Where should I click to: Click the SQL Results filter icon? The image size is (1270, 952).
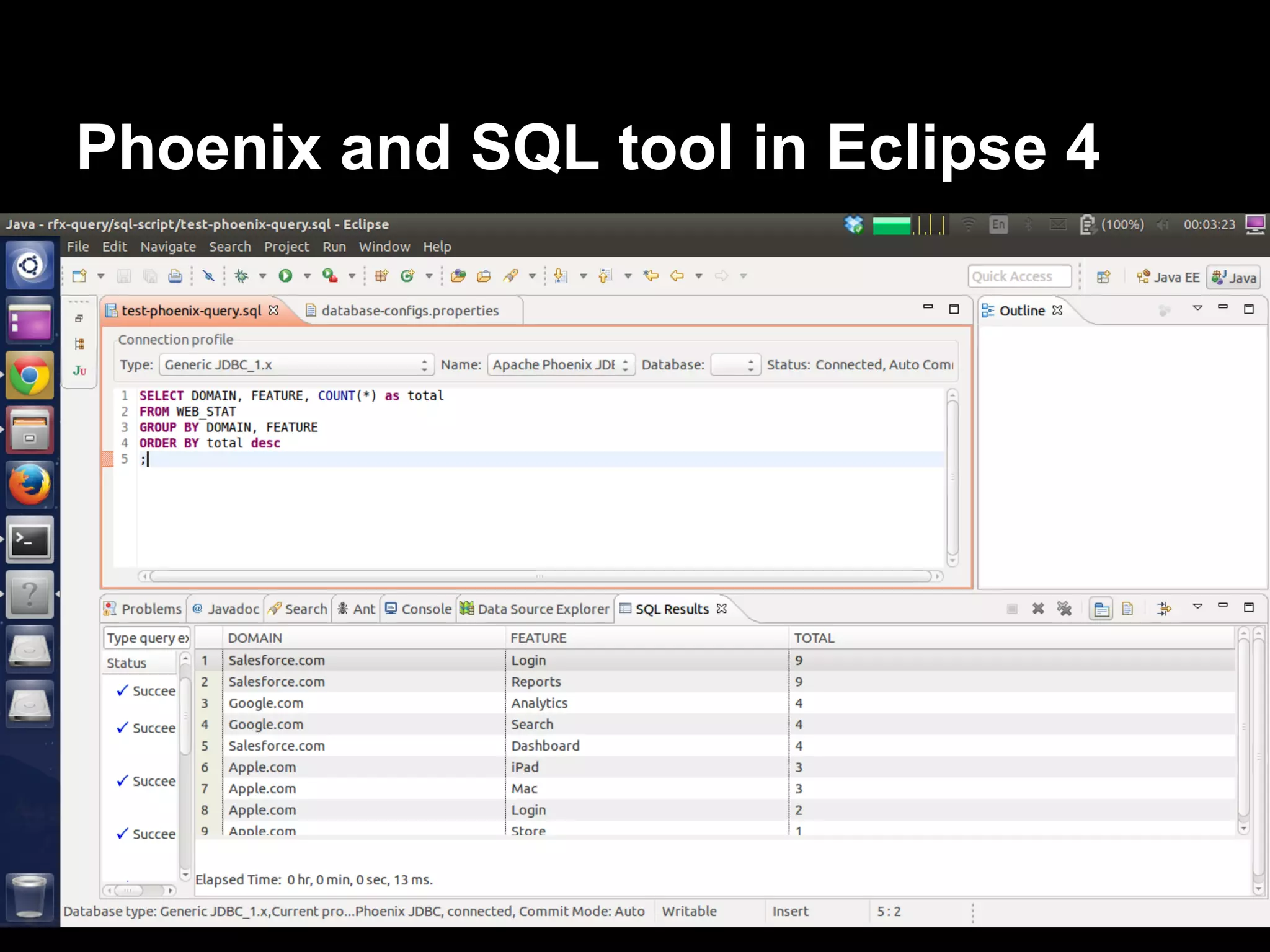tap(1164, 609)
